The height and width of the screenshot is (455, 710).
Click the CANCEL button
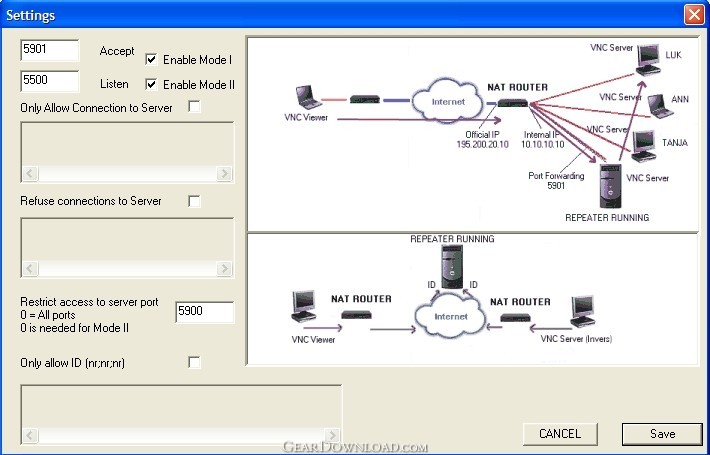pos(560,434)
